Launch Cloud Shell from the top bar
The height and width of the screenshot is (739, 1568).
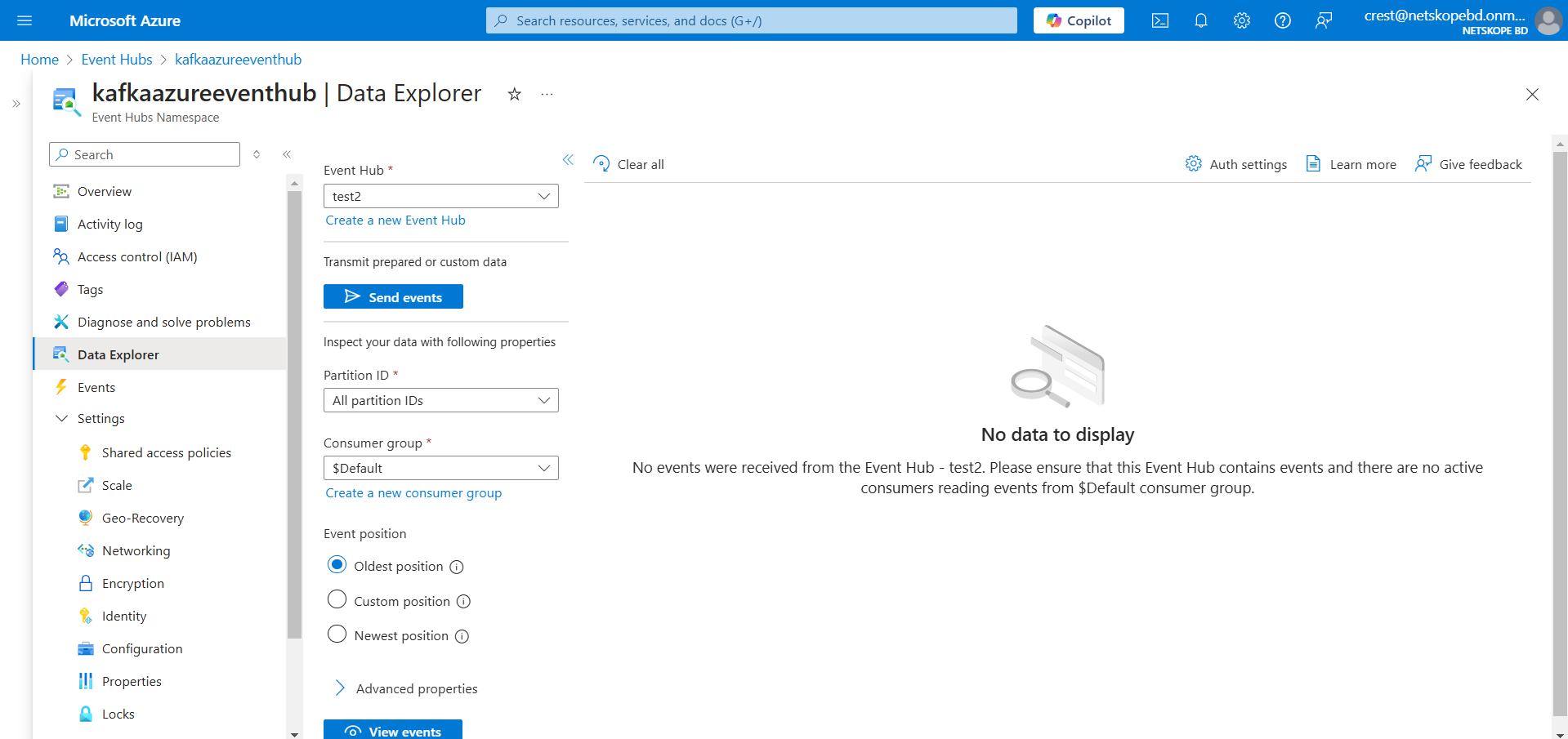click(1160, 20)
